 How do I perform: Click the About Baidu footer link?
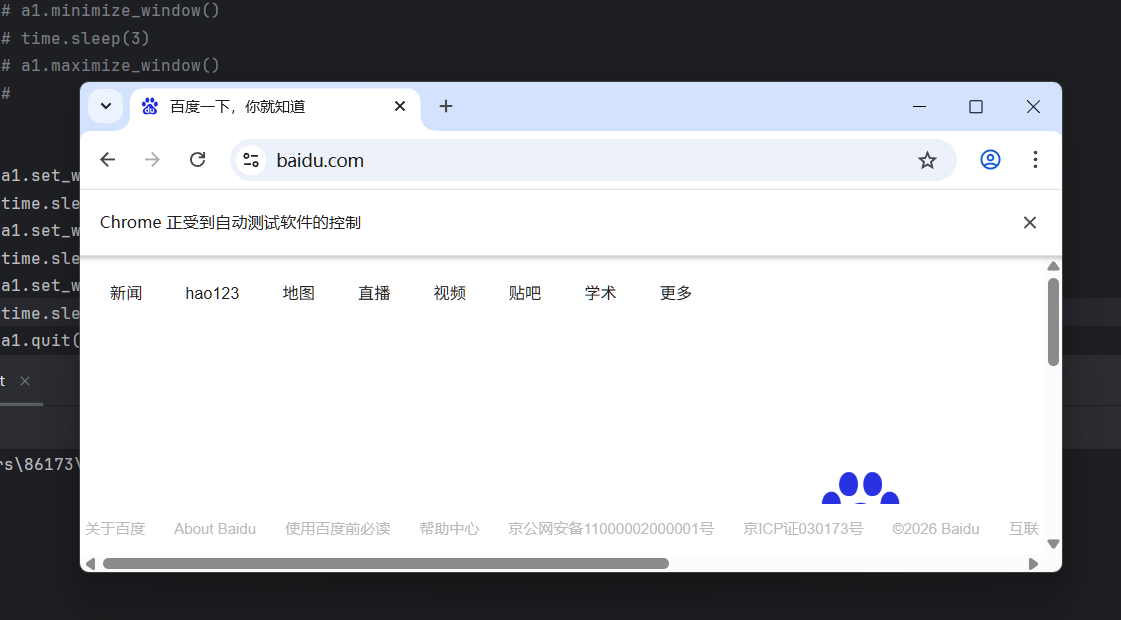click(x=215, y=529)
